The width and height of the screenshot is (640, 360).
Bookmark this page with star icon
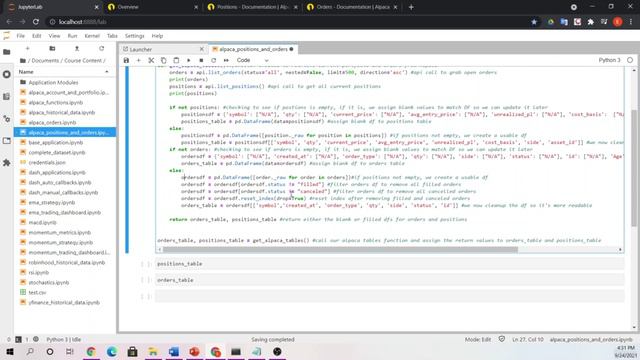click(534, 22)
